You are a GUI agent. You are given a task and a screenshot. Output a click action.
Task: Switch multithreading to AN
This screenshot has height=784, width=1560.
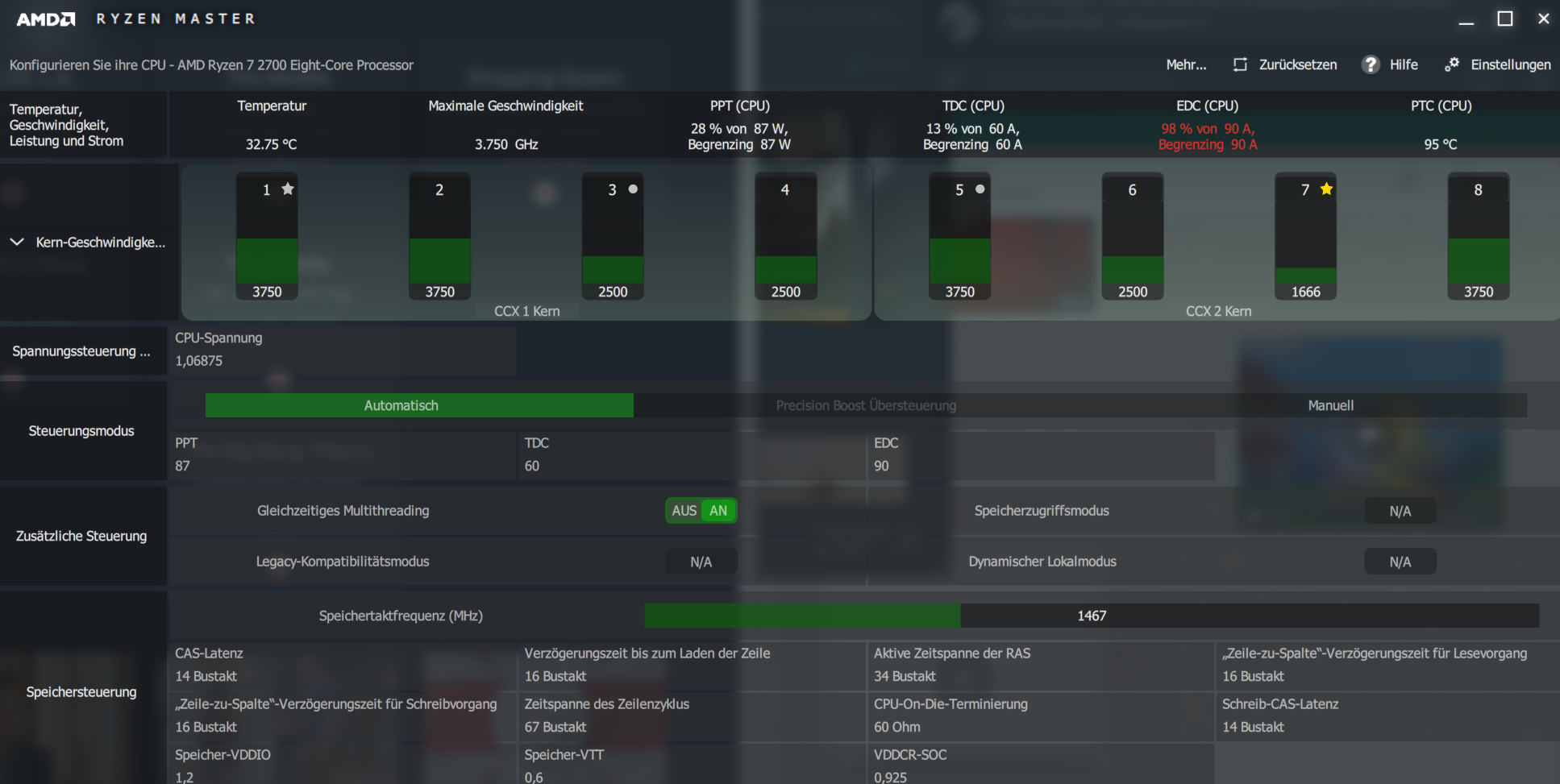click(718, 510)
